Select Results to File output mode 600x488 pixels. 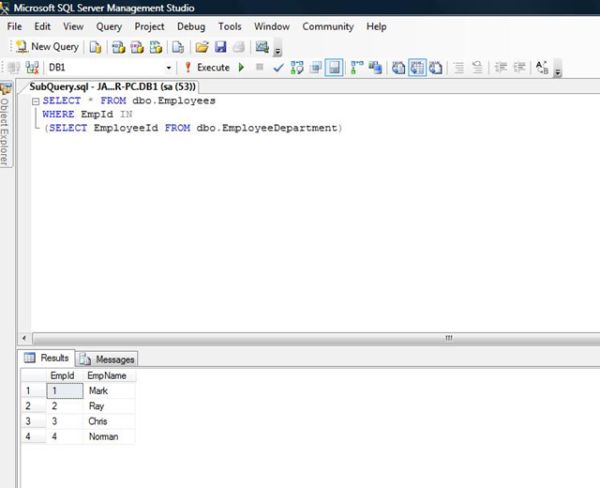436,68
